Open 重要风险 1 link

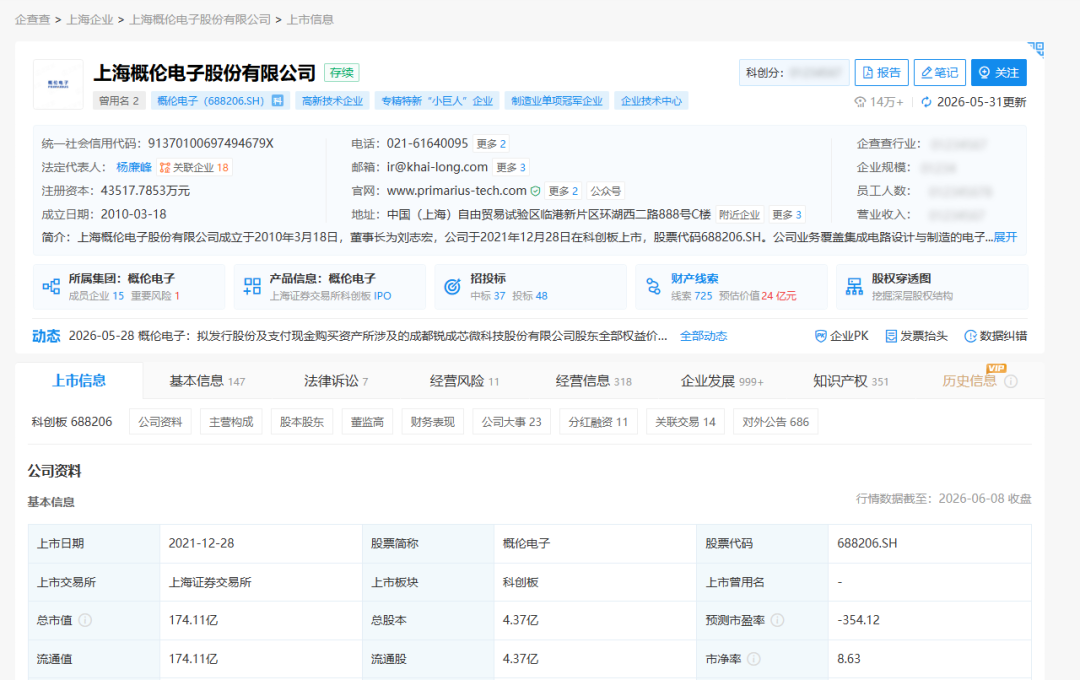pos(156,296)
